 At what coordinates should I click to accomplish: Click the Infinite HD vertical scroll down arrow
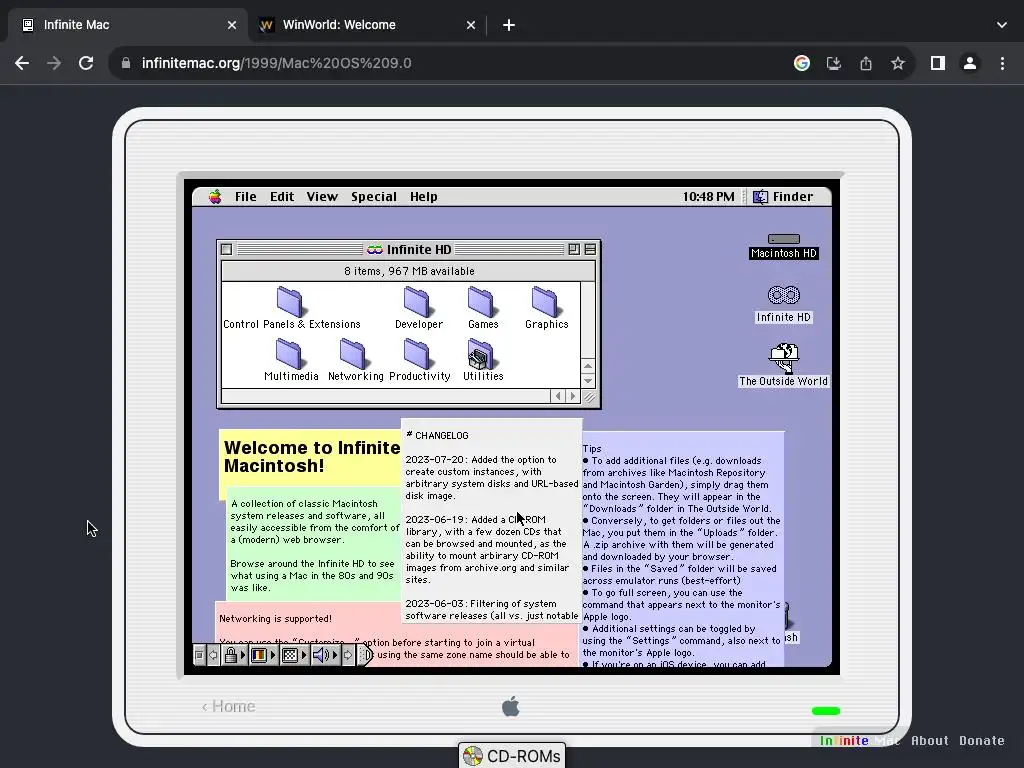[588, 381]
